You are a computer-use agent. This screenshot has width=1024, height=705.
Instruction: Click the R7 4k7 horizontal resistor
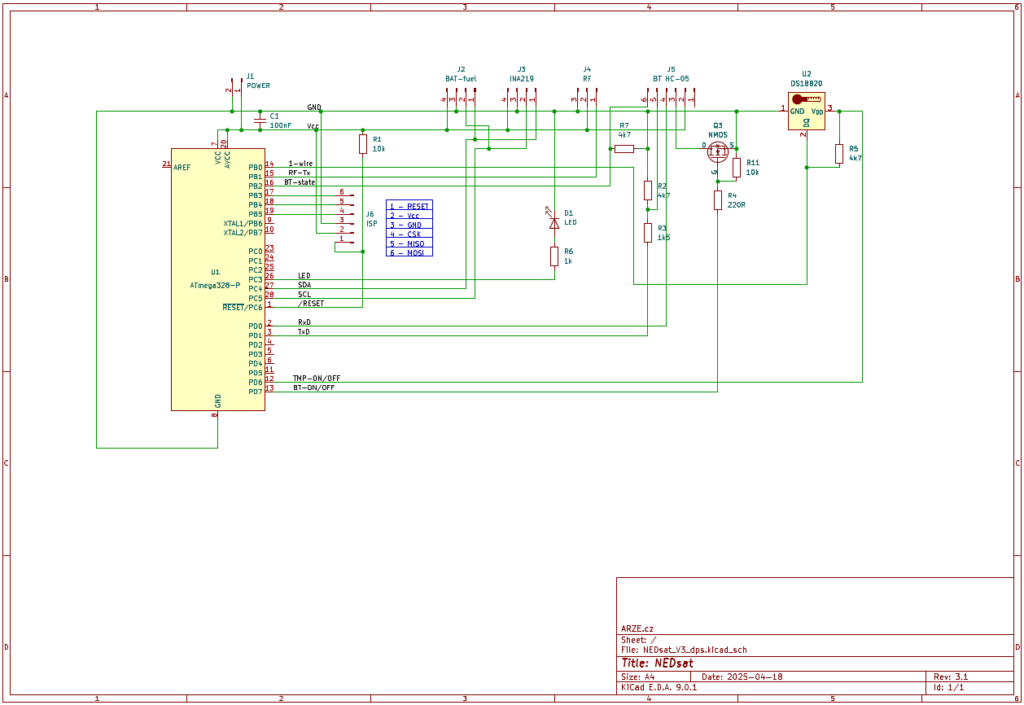(x=624, y=148)
